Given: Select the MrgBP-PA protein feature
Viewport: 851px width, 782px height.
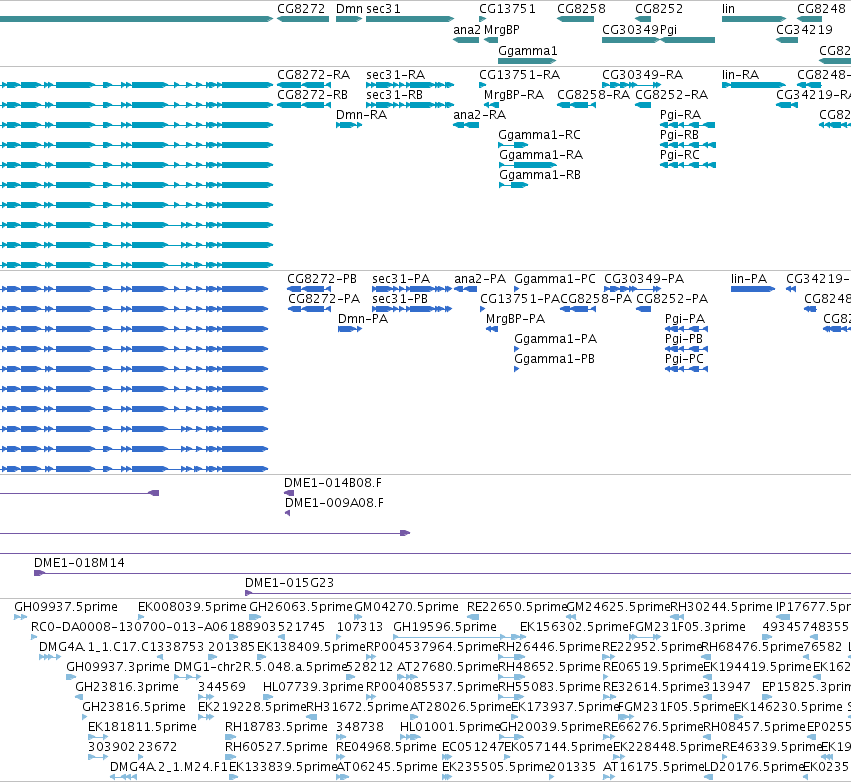Looking at the screenshot, I should pyautogui.click(x=492, y=329).
